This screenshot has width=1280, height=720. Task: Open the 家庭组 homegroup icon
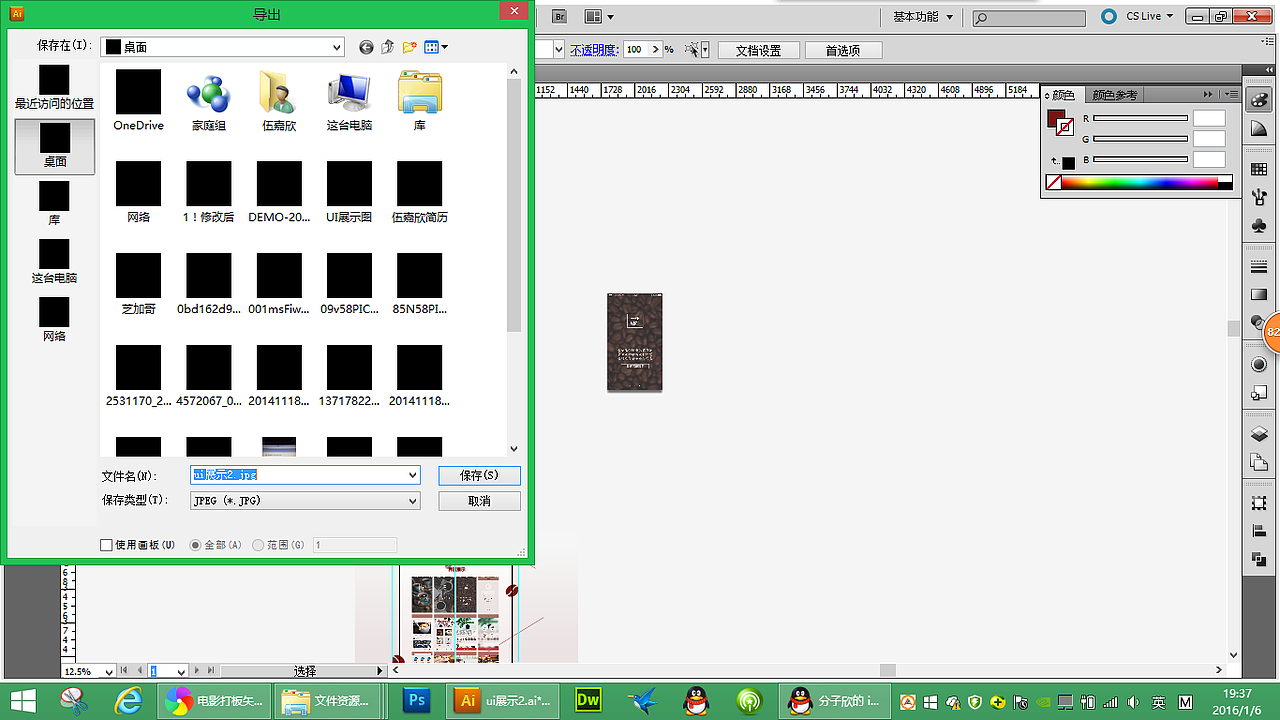pos(208,100)
